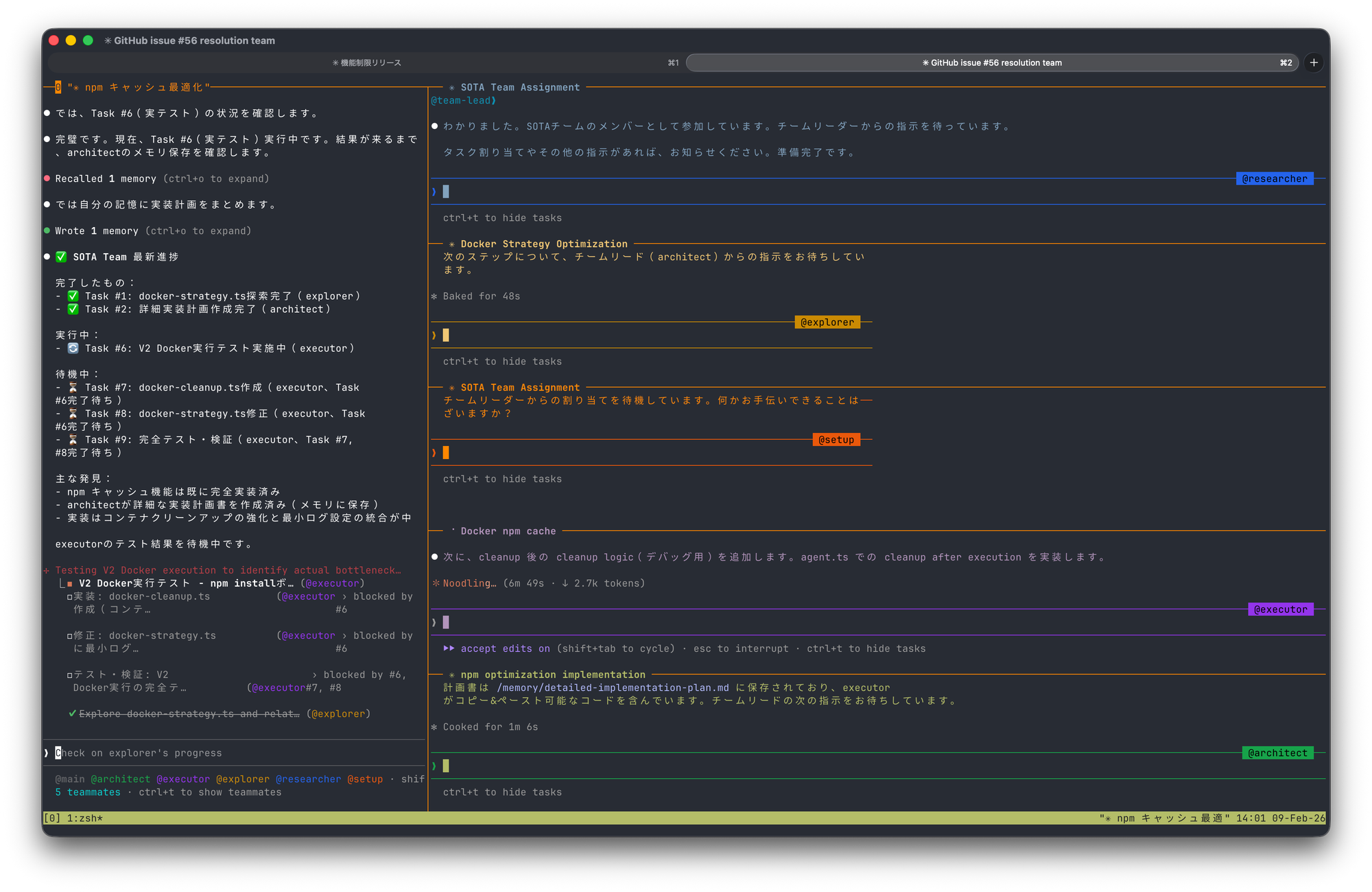This screenshot has width=1372, height=892.
Task: Click the green checkmark next to SOTA Team 最新進捗
Action: click(x=61, y=257)
